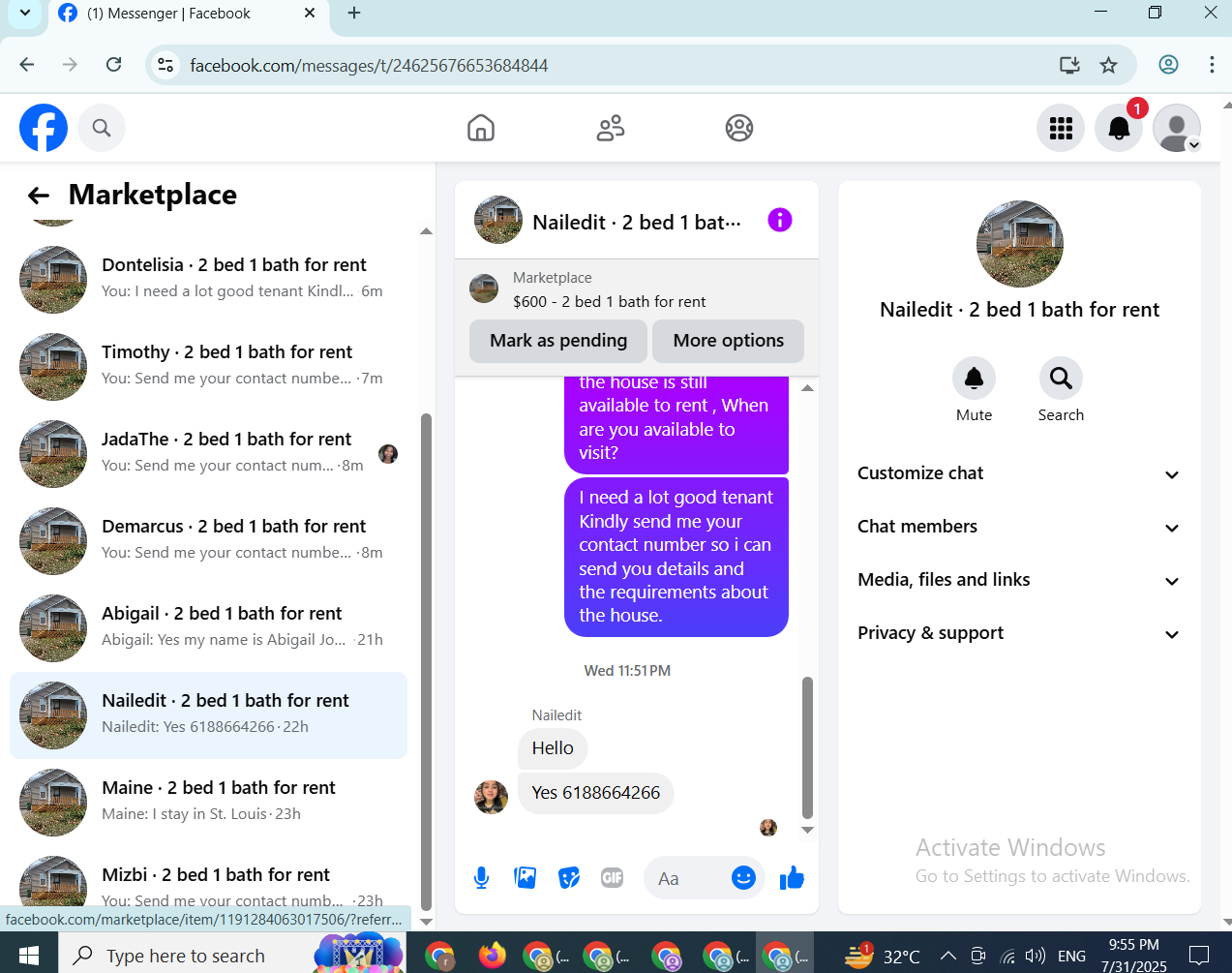The width and height of the screenshot is (1232, 973).
Task: Click the message input field Aa
Action: pos(687,878)
